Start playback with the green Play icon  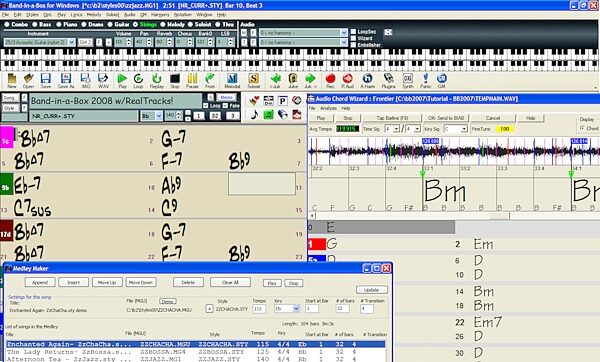[122, 79]
